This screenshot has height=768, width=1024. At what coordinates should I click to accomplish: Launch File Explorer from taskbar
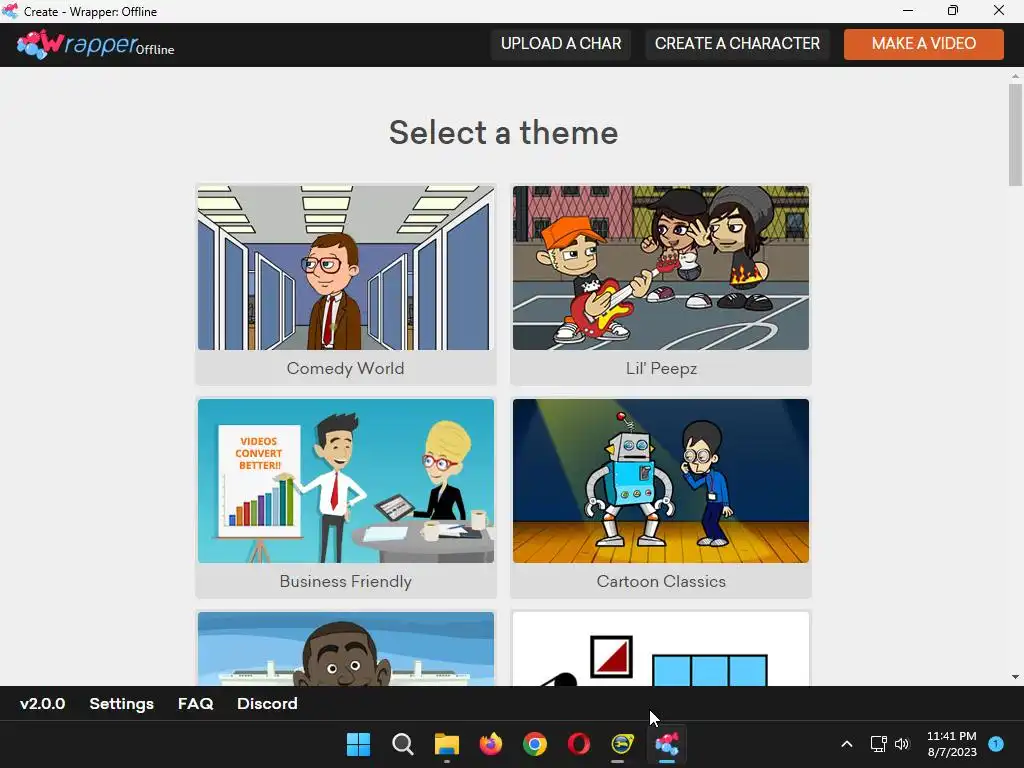click(x=447, y=744)
